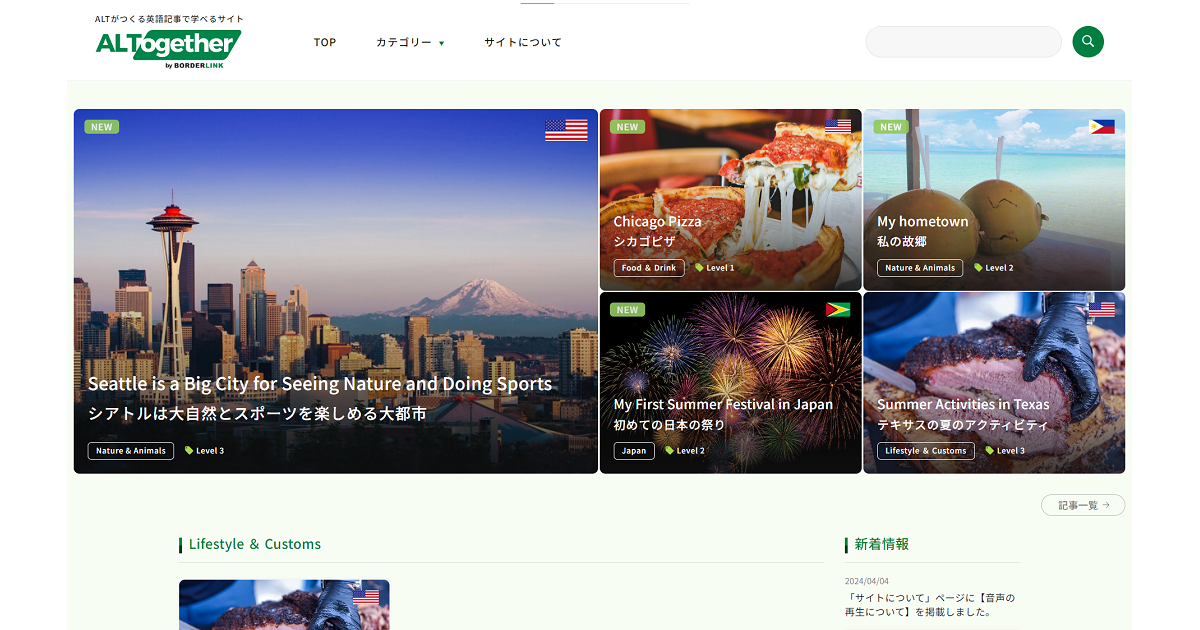Open Chicago Pizza article title
The height and width of the screenshot is (630, 1200).
click(x=657, y=221)
